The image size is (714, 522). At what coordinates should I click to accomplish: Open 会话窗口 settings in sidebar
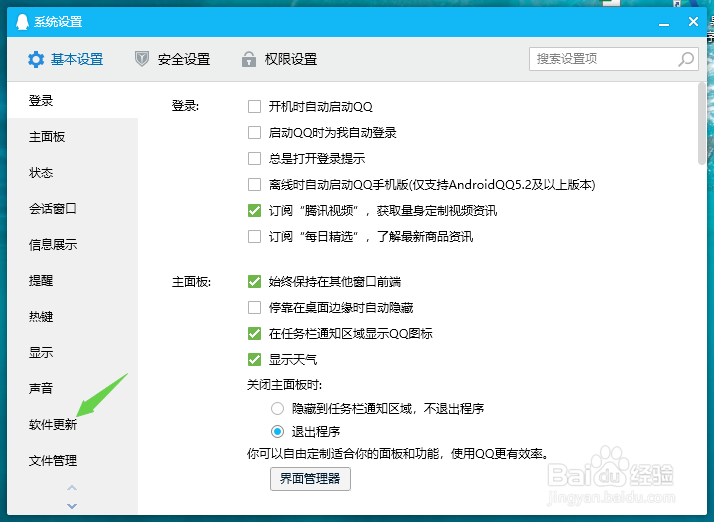72,209
